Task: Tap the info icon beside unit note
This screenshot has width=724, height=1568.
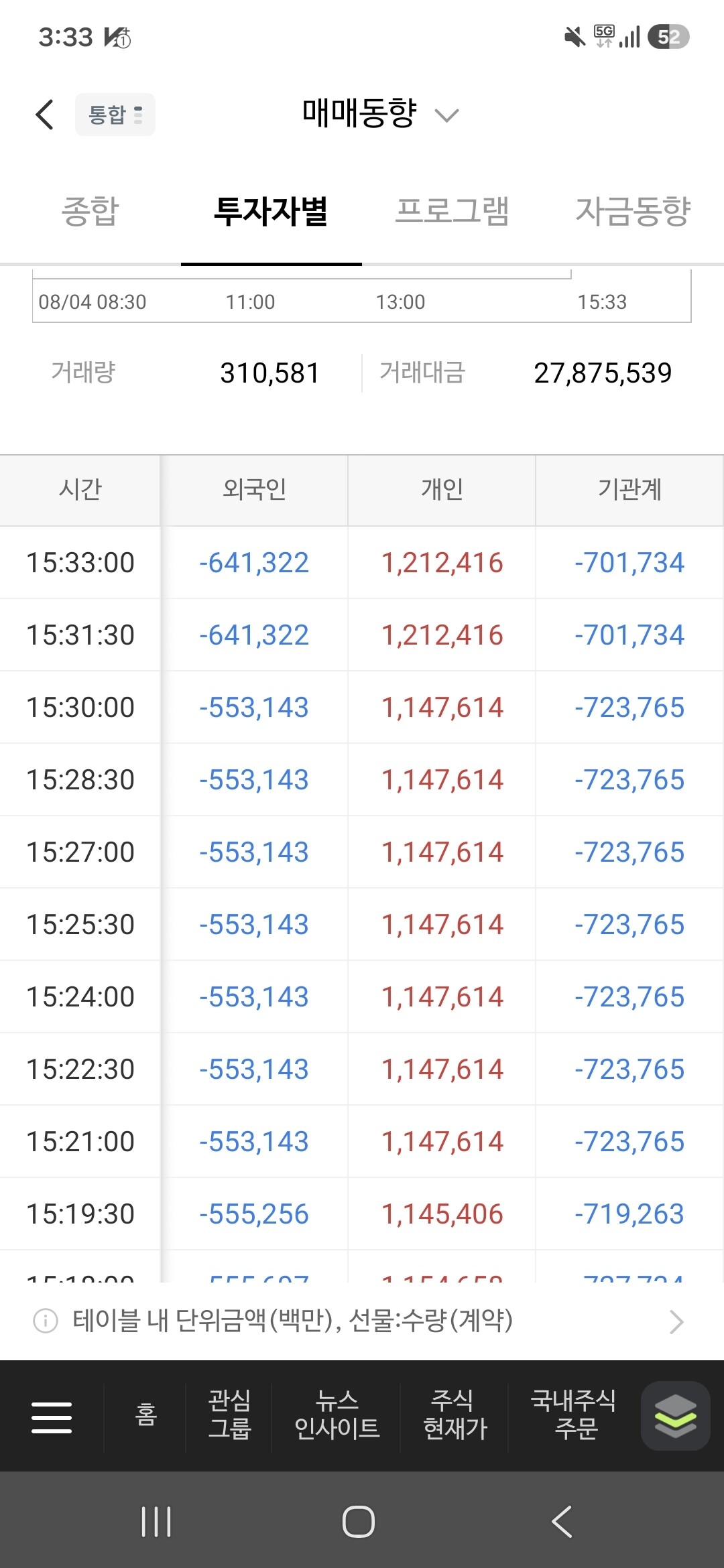Action: pos(46,1321)
